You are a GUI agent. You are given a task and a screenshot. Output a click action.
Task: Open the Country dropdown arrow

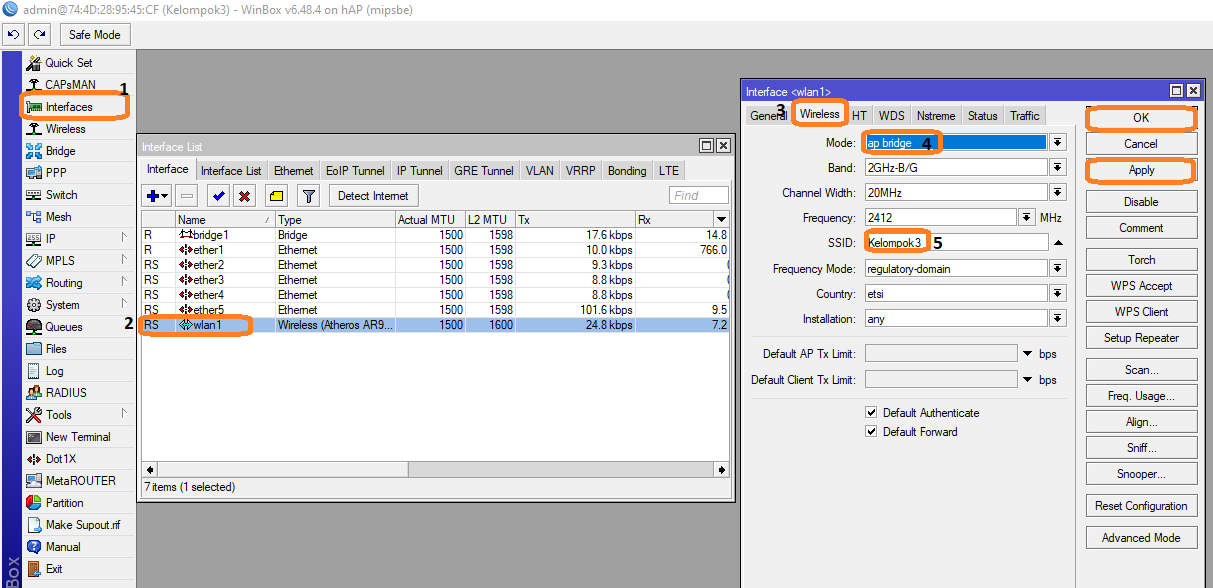click(1058, 294)
